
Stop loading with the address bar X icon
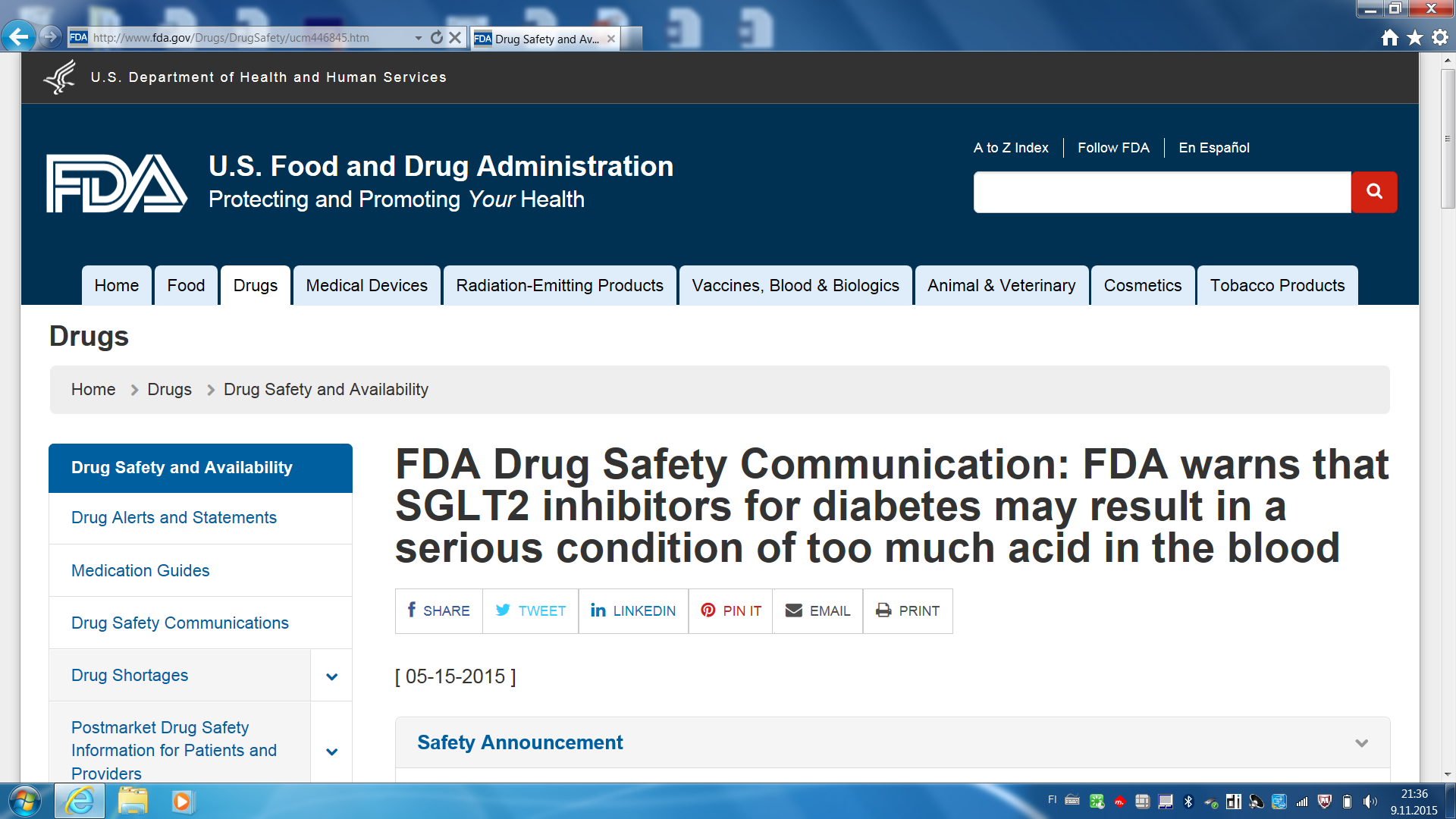[x=455, y=37]
